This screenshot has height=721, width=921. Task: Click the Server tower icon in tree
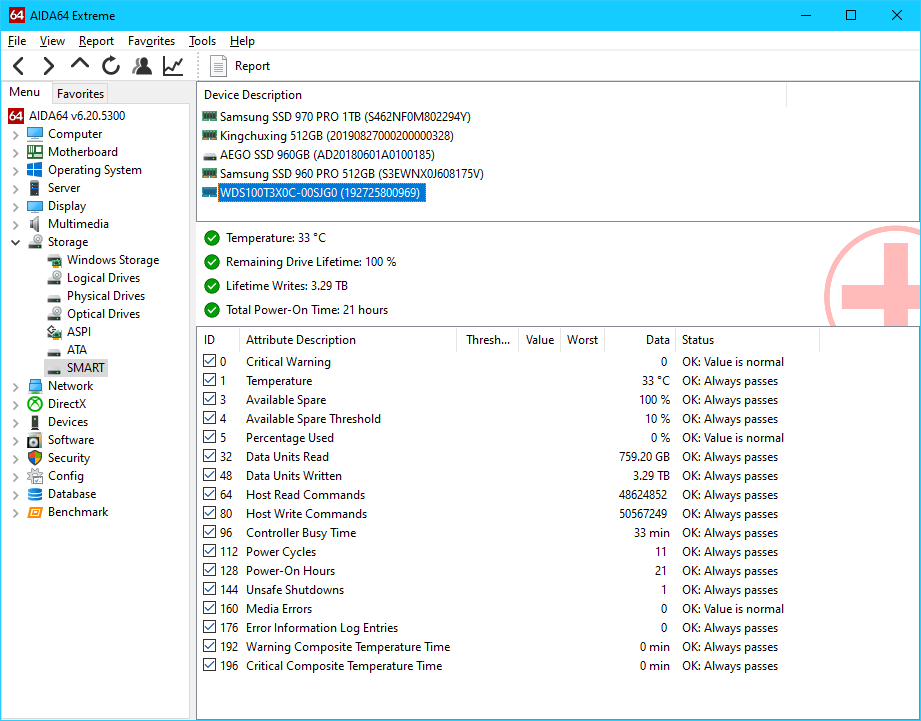35,188
